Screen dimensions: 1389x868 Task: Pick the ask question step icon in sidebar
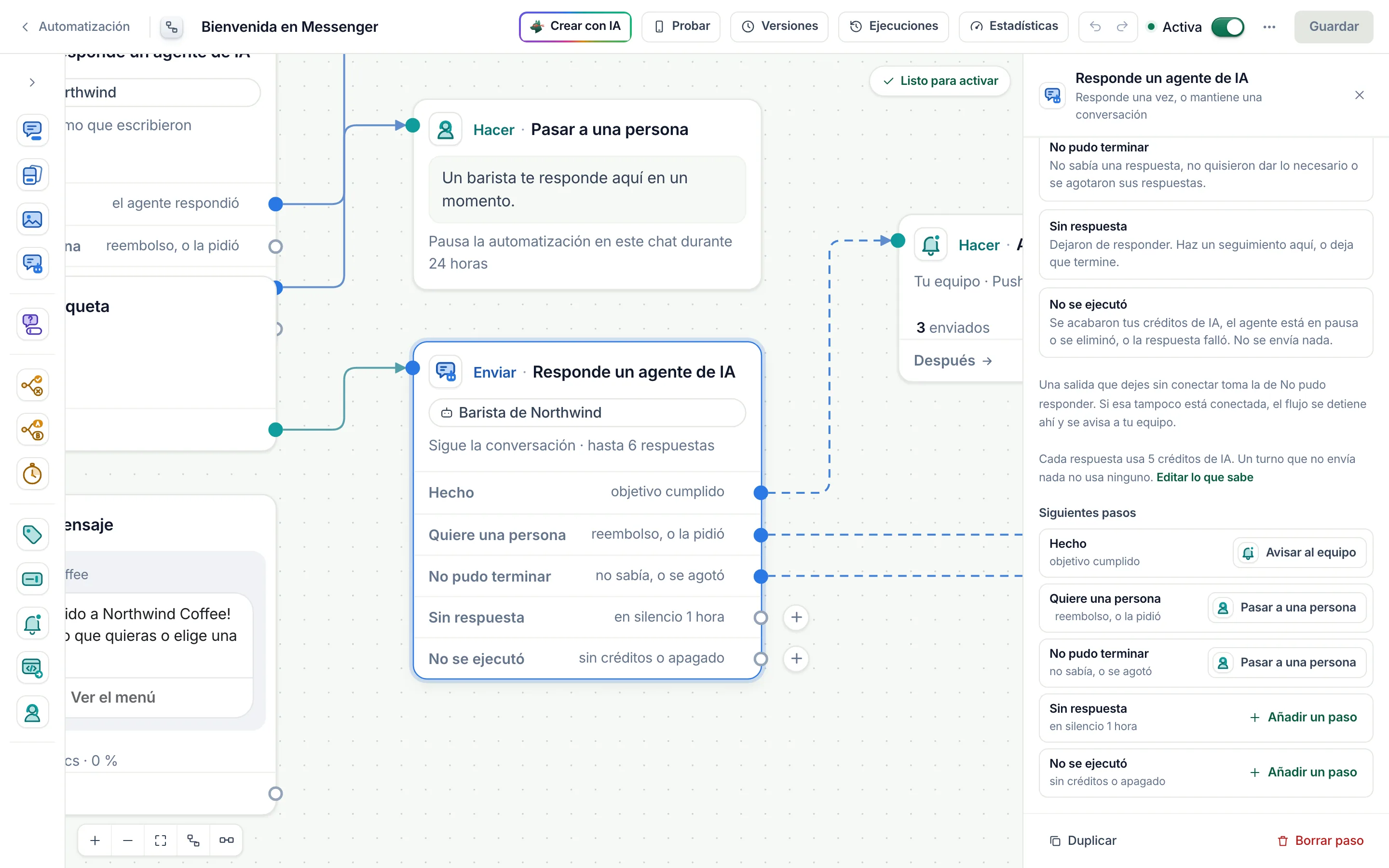click(32, 325)
